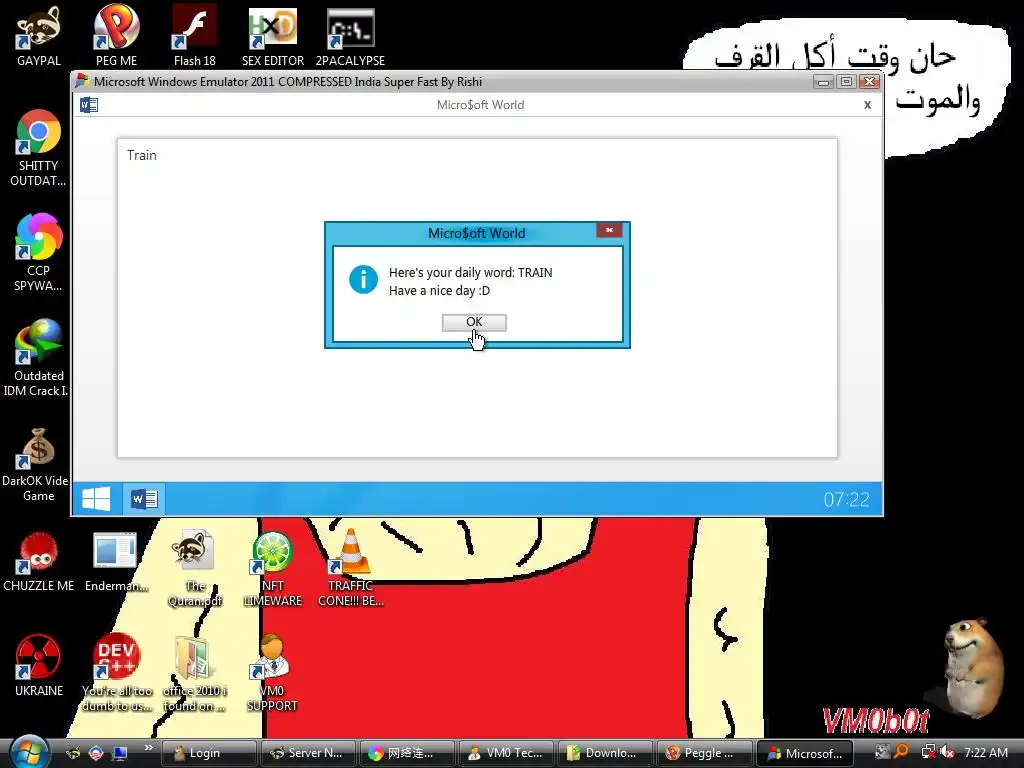
Task: Switch to the VM0 Tec... taskbar button
Action: click(506, 753)
